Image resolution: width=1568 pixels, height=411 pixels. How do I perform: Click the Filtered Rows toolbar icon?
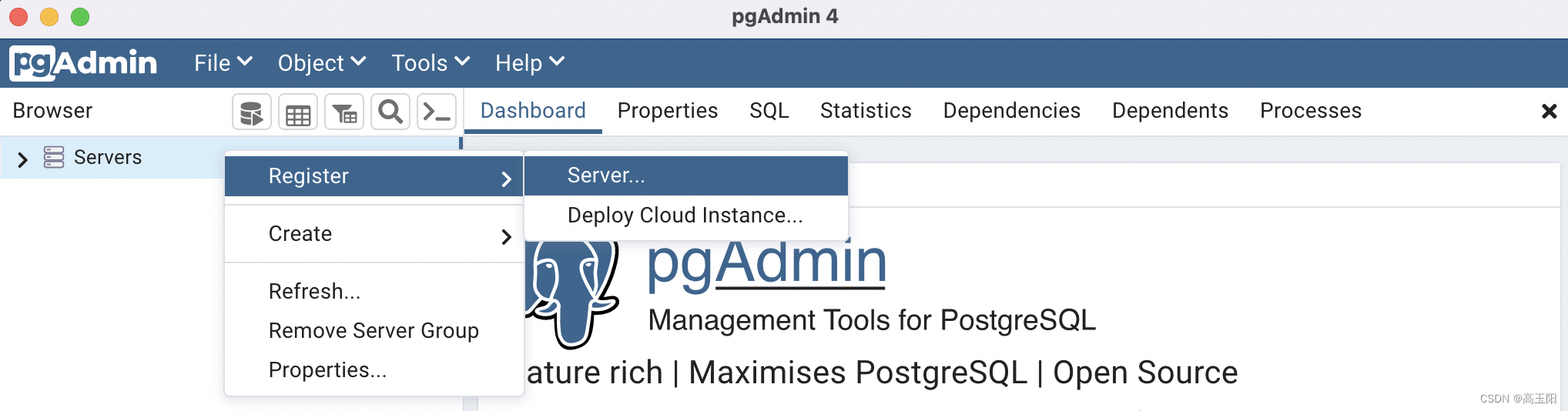point(344,112)
